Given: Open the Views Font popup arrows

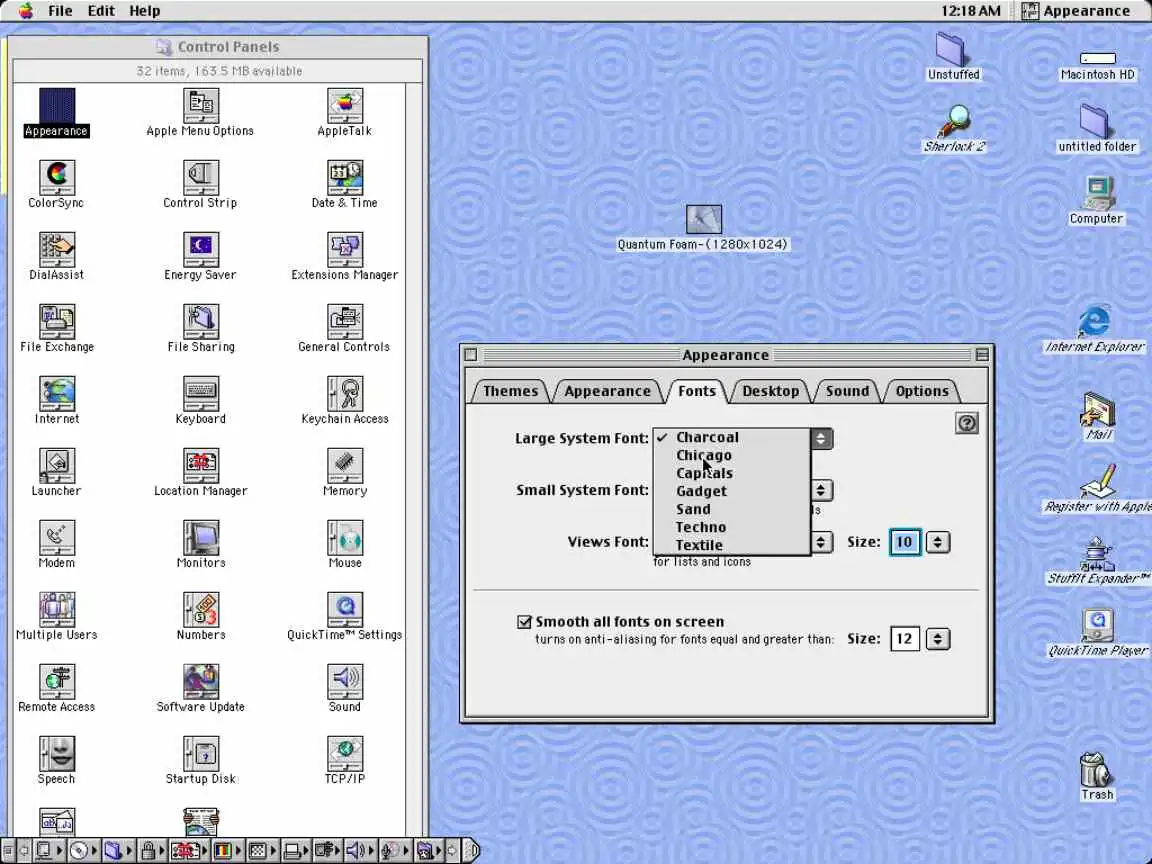Looking at the screenshot, I should tap(821, 542).
